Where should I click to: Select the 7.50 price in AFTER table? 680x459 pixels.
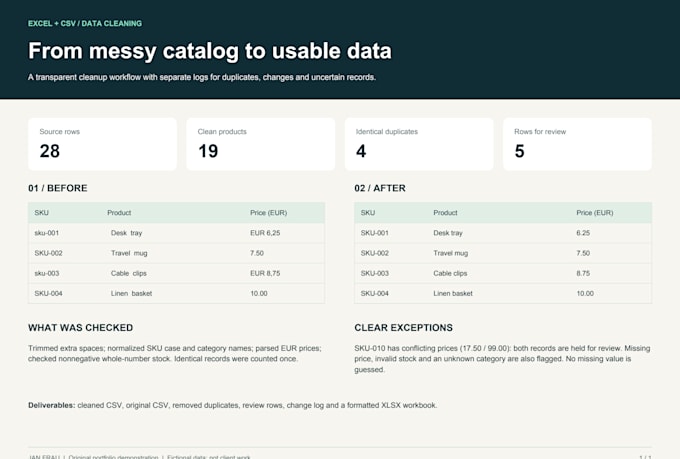[583, 253]
